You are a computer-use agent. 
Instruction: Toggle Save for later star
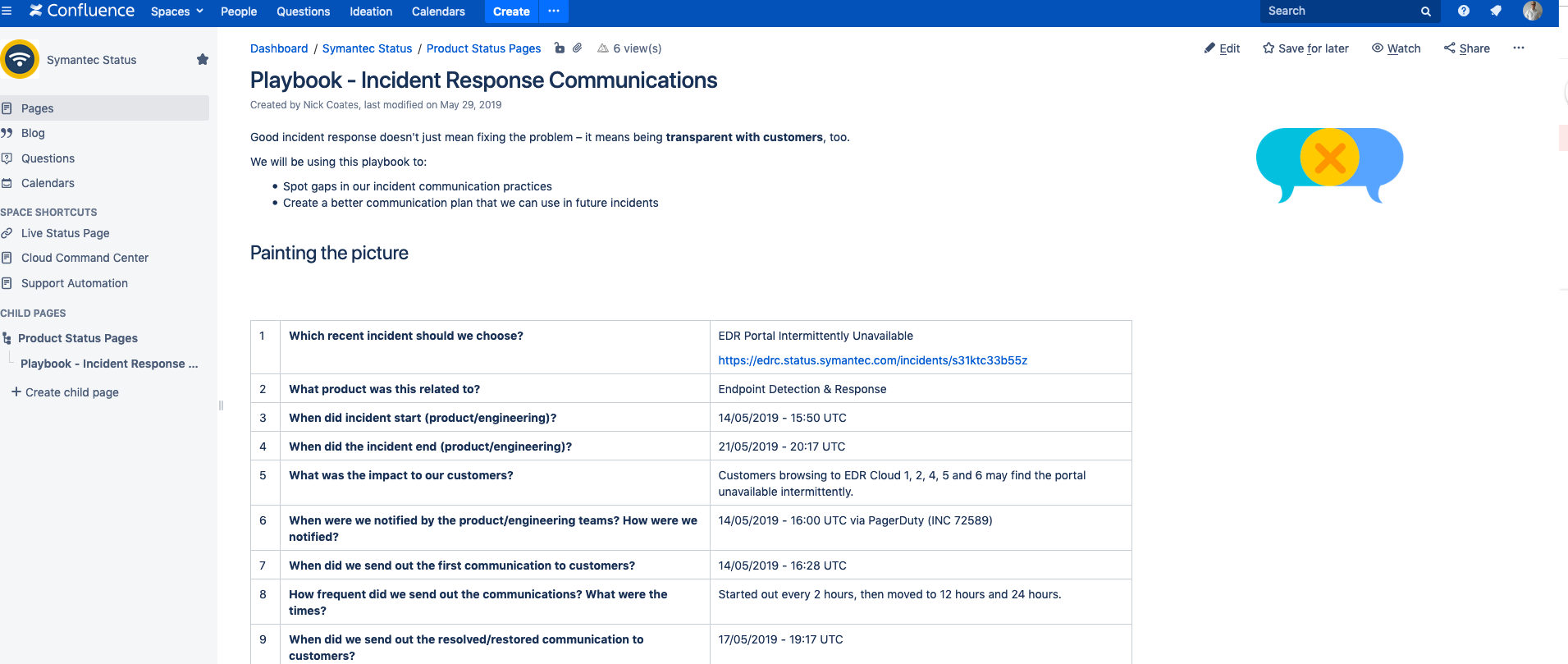click(x=1305, y=48)
